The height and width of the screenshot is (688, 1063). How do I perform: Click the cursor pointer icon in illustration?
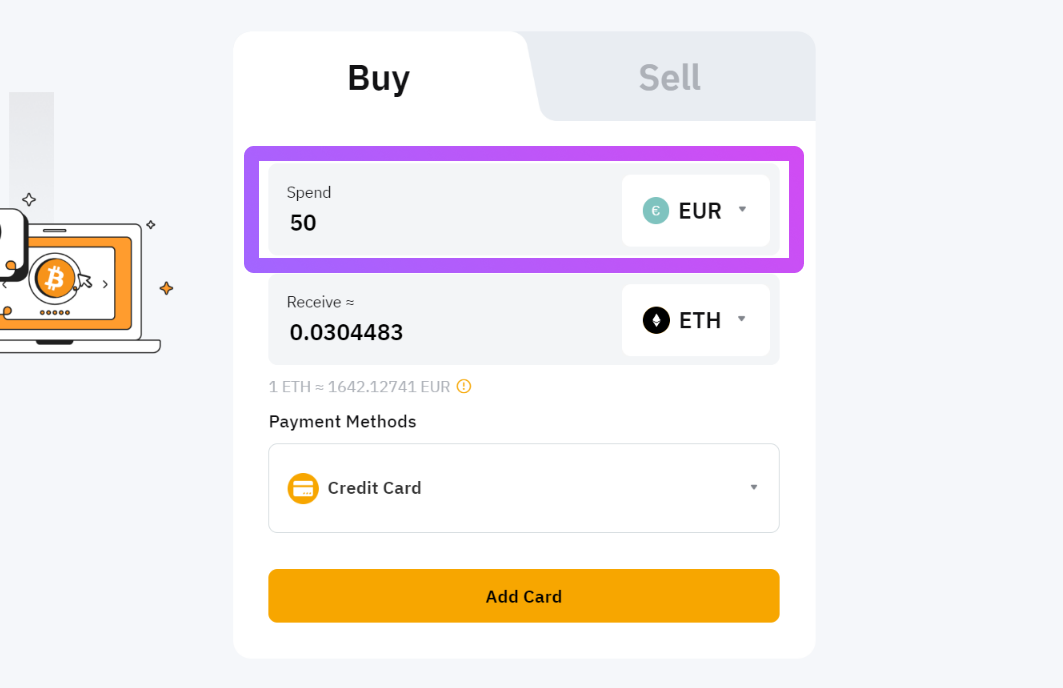point(84,280)
